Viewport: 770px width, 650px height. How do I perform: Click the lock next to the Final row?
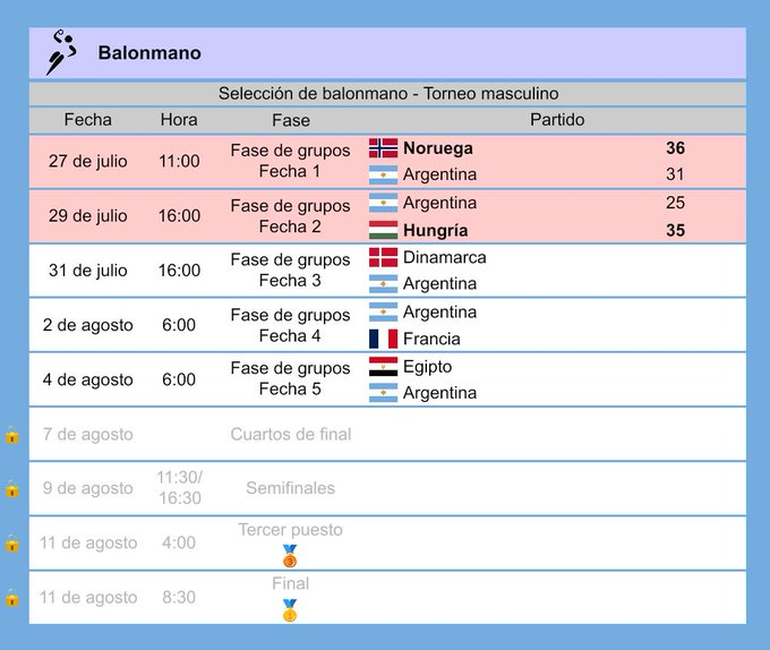pyautogui.click(x=12, y=598)
